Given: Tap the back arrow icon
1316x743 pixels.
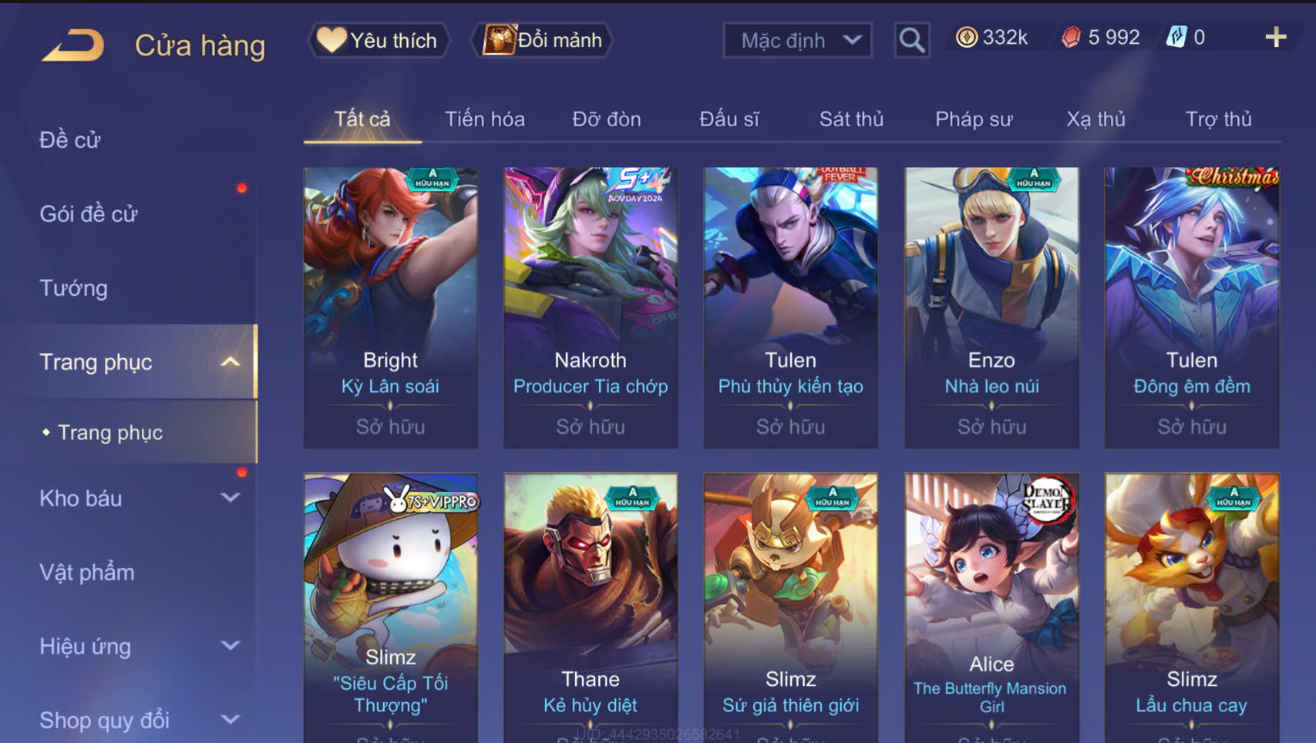Looking at the screenshot, I should coord(72,45).
